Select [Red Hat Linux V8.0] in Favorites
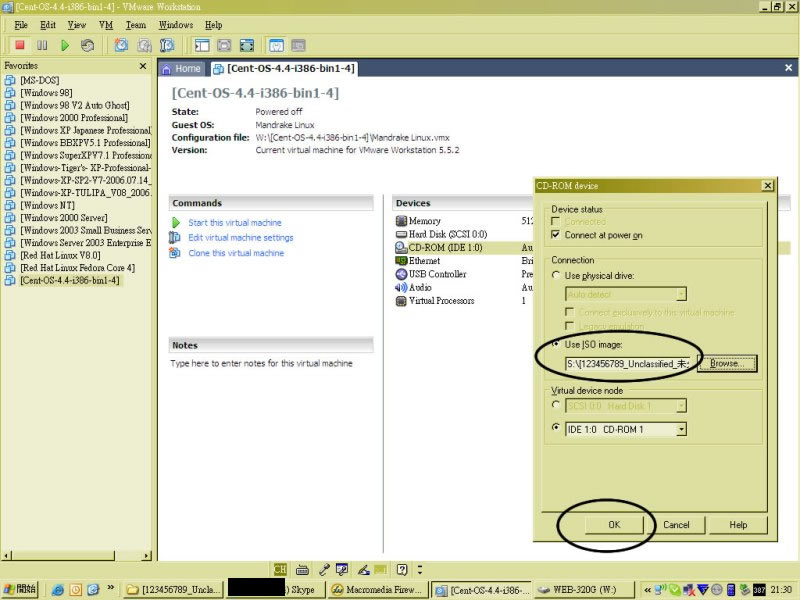 (60, 256)
